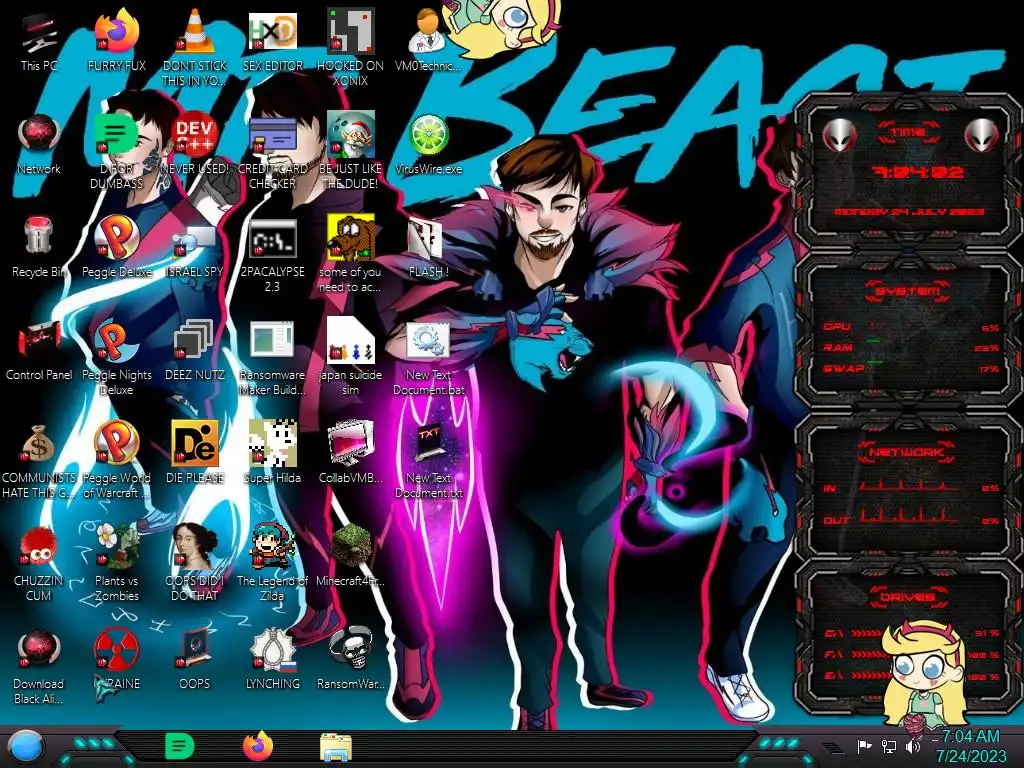Select the VirusWire.exe lime icon
The width and height of the screenshot is (1024, 768).
click(428, 144)
